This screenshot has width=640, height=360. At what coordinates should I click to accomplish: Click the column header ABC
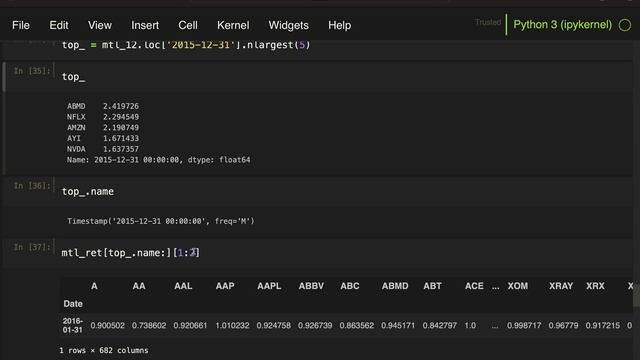click(x=350, y=286)
